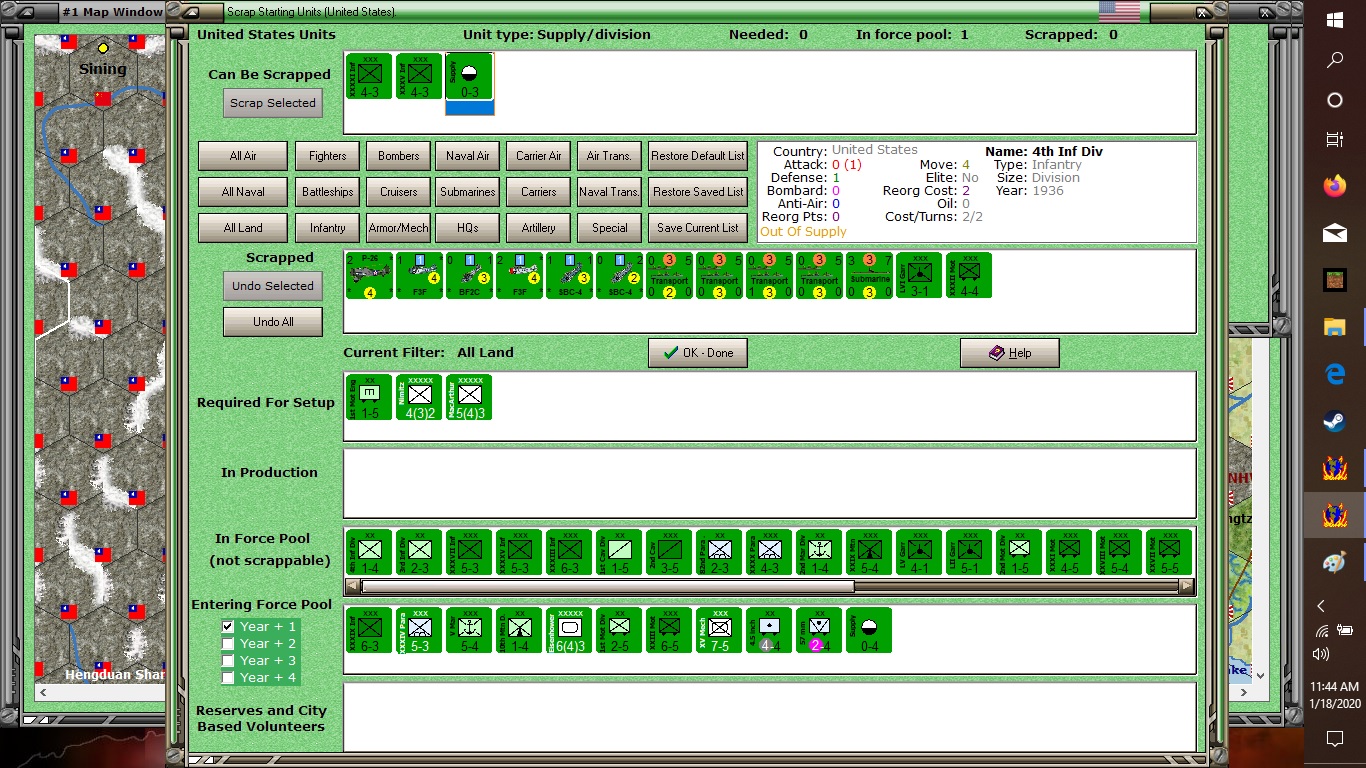Open File Explorer from the taskbar

pyautogui.click(x=1334, y=327)
